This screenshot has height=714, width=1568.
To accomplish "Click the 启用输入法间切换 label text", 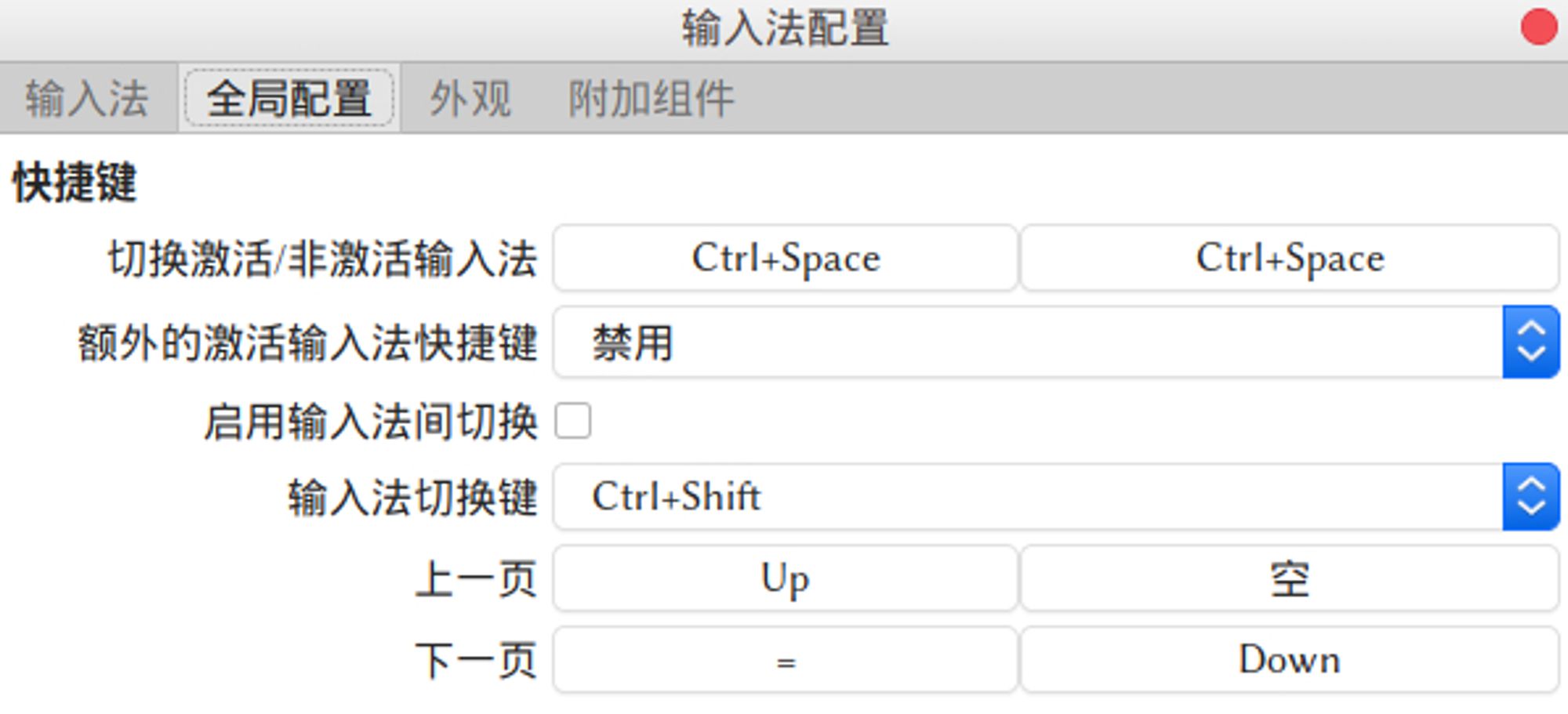I will point(370,422).
